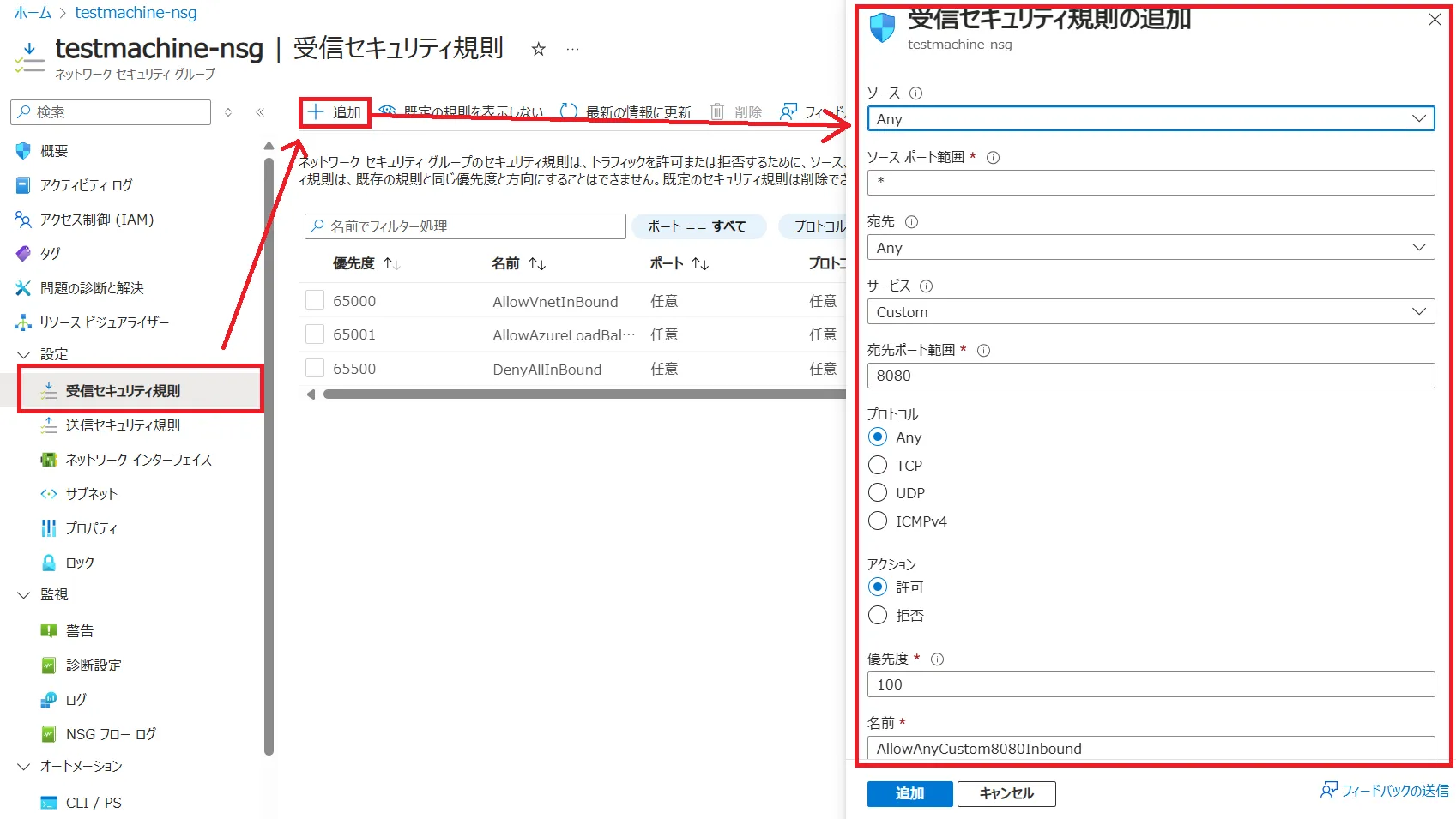Click the blue 追加 button in panel
Viewport: 1456px width, 819px height.
point(909,793)
